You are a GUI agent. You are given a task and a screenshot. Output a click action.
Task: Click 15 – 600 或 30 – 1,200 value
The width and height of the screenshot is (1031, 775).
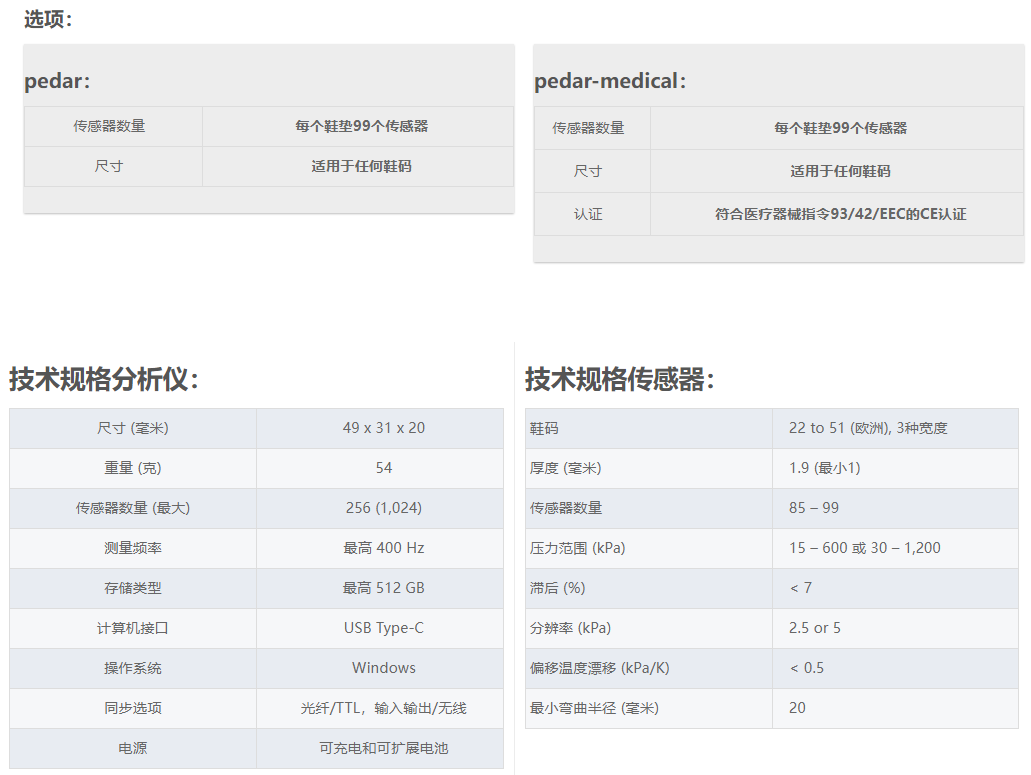pyautogui.click(x=865, y=548)
